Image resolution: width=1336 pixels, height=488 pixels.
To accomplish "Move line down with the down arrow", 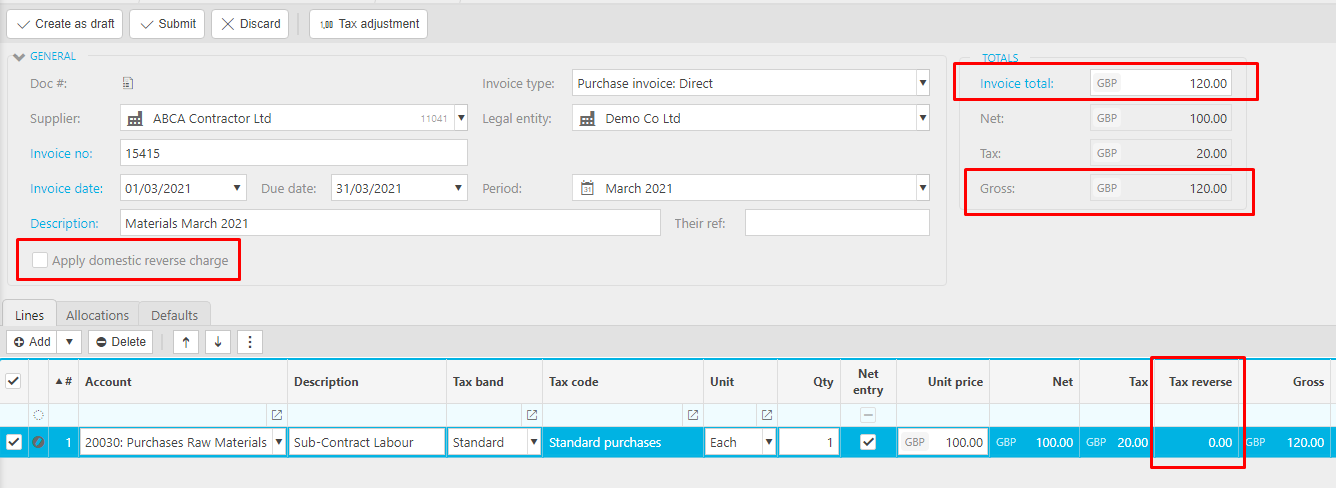I will pyautogui.click(x=217, y=342).
